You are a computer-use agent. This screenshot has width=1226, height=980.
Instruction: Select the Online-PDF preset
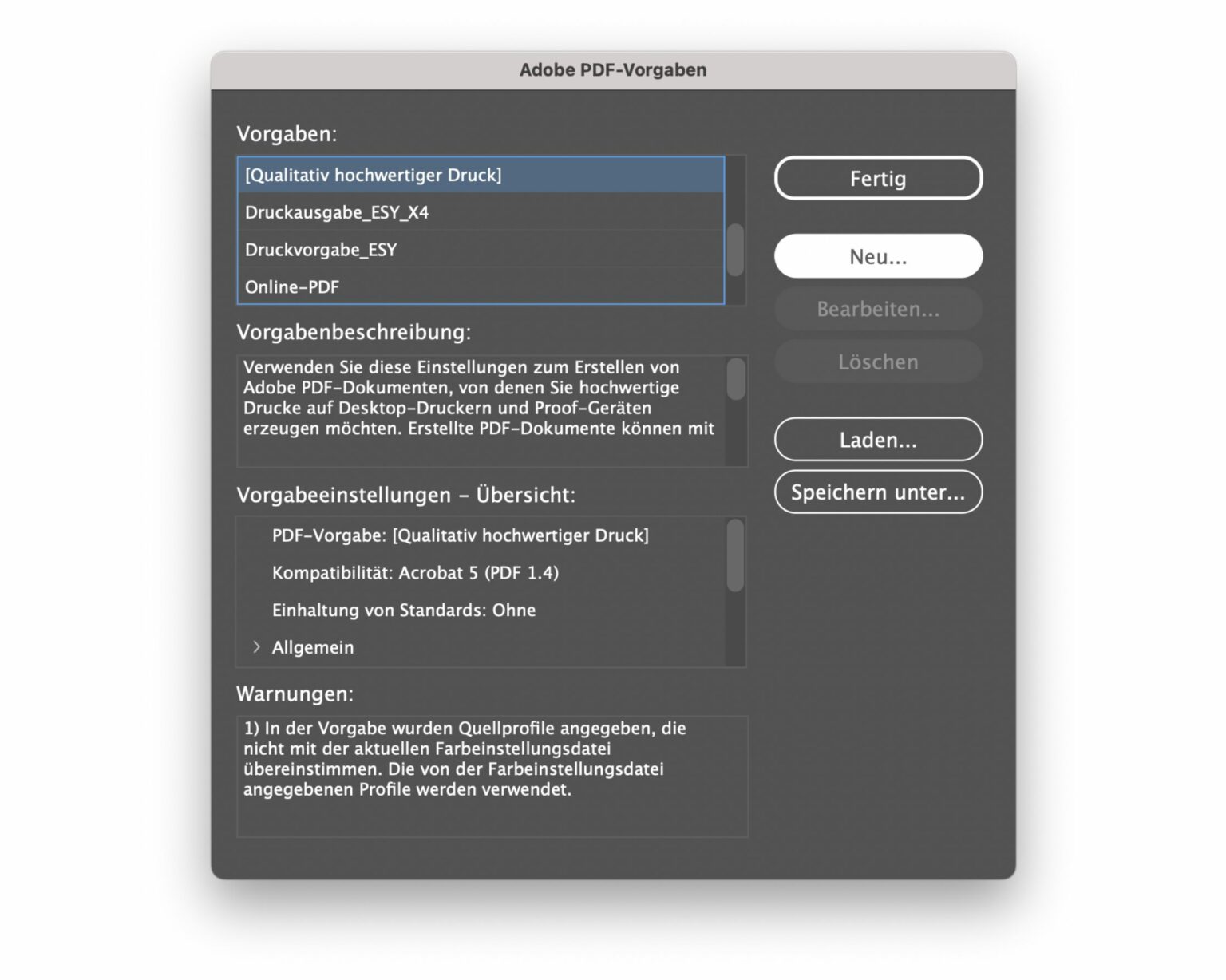pos(481,286)
